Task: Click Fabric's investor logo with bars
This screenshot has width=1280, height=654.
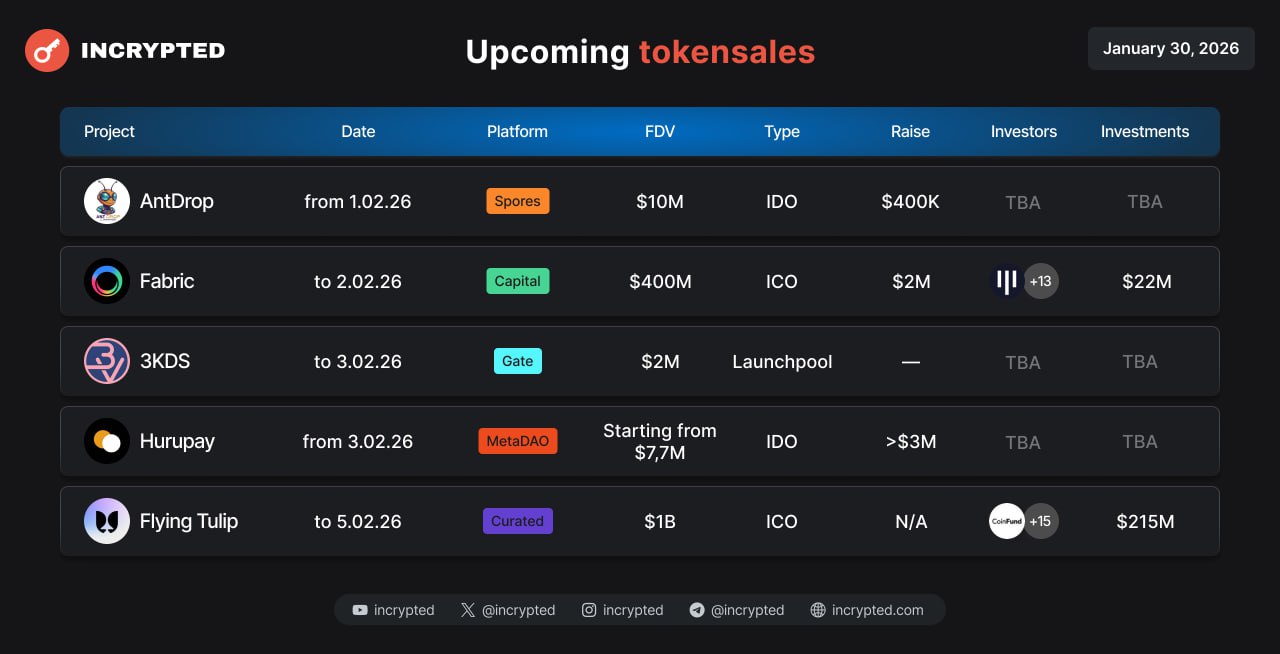Action: [1007, 281]
